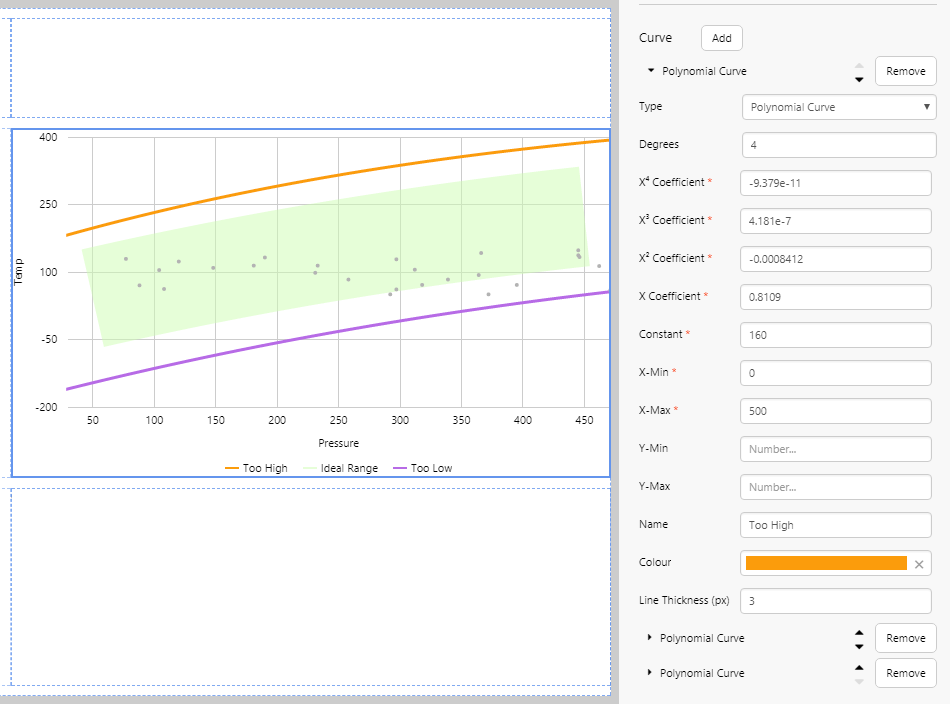
Task: Move third Polynomial Curve up with arrow
Action: (x=859, y=667)
